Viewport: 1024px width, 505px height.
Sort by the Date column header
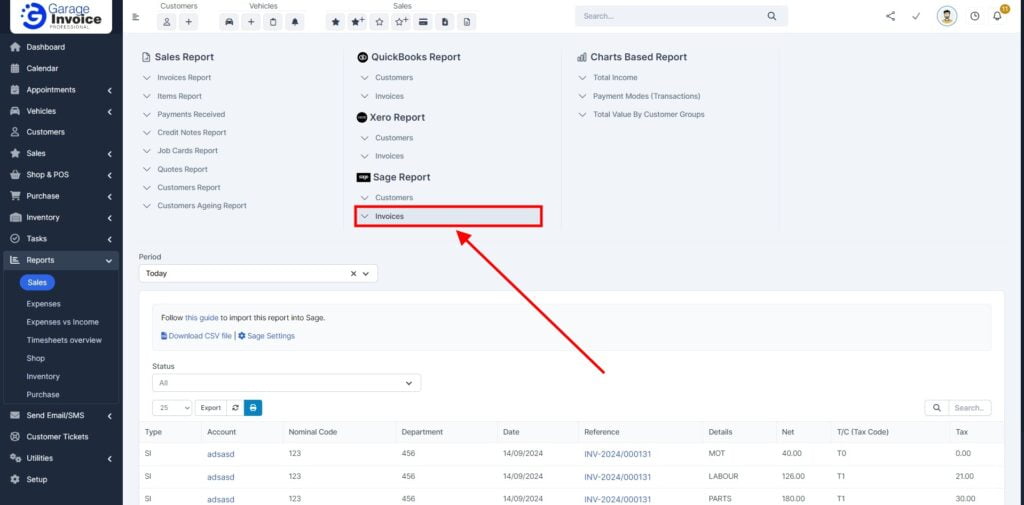point(511,432)
